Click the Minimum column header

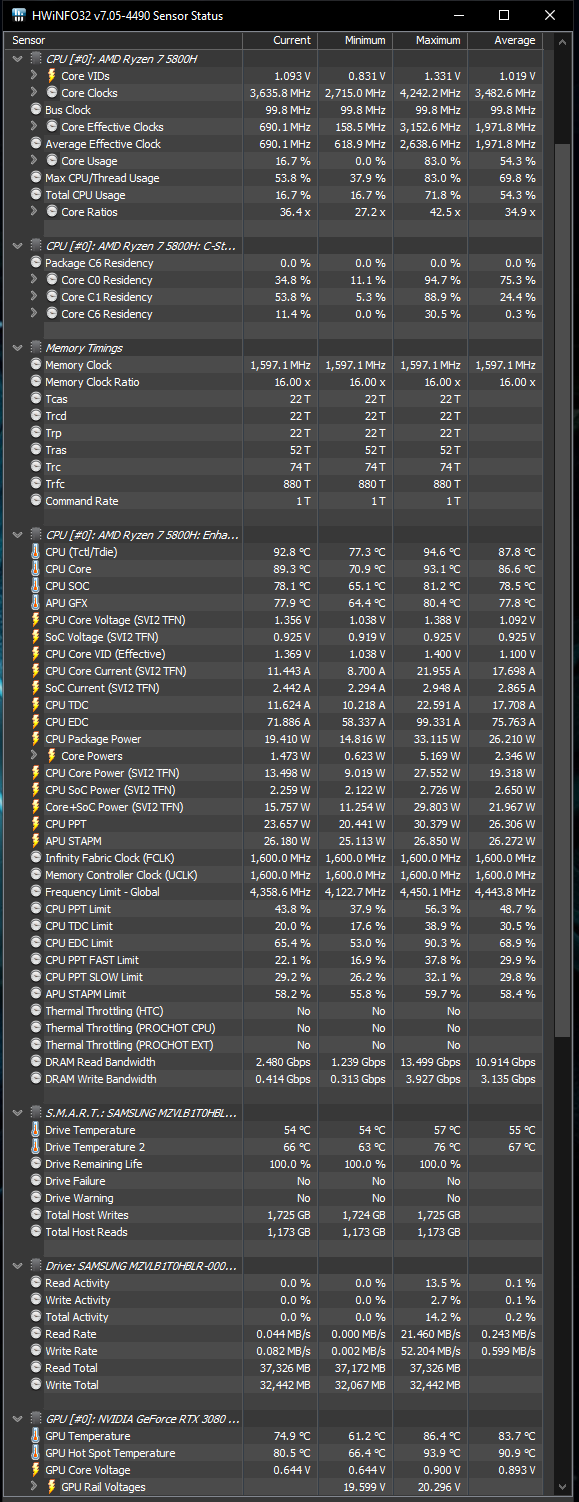click(354, 40)
